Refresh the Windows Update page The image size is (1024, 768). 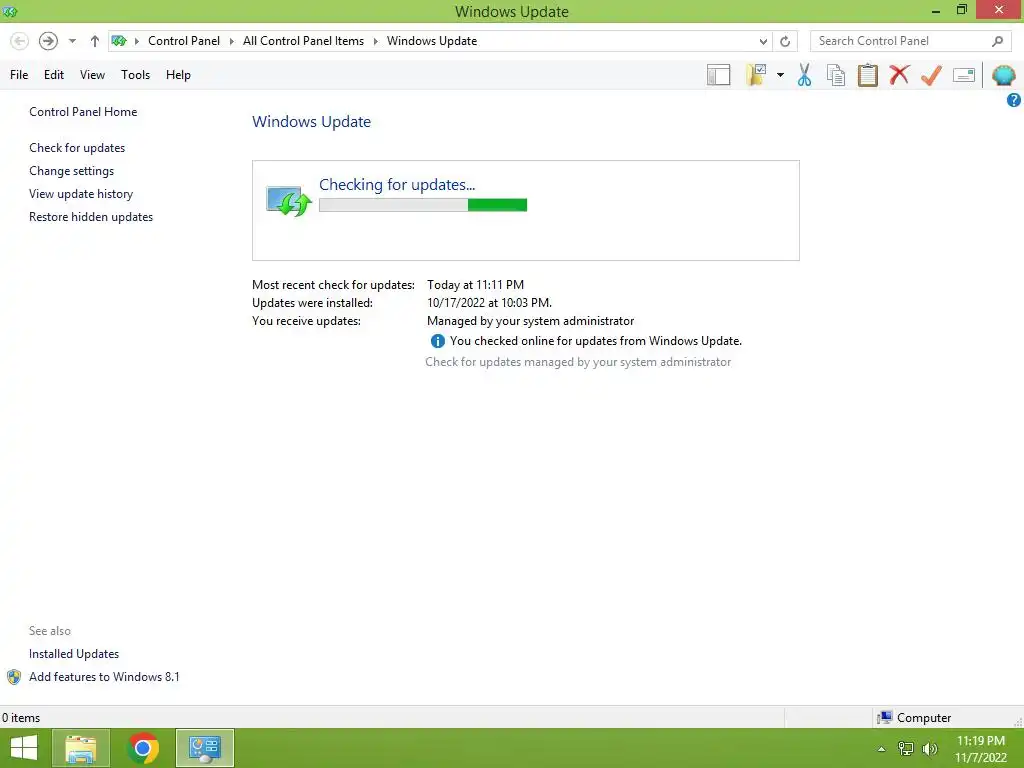point(785,41)
